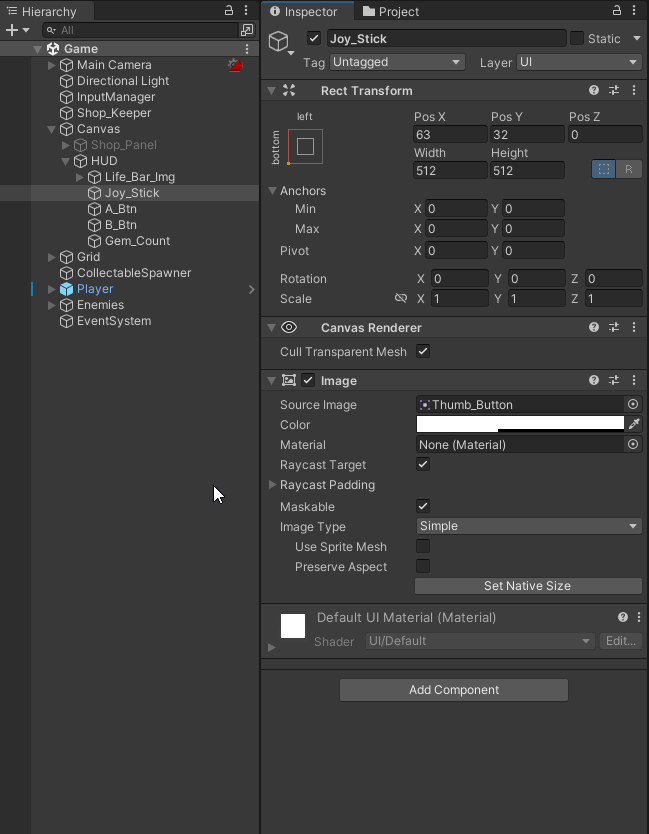The image size is (649, 834).
Task: Open Hierarchy panel more options menu
Action: click(246, 10)
